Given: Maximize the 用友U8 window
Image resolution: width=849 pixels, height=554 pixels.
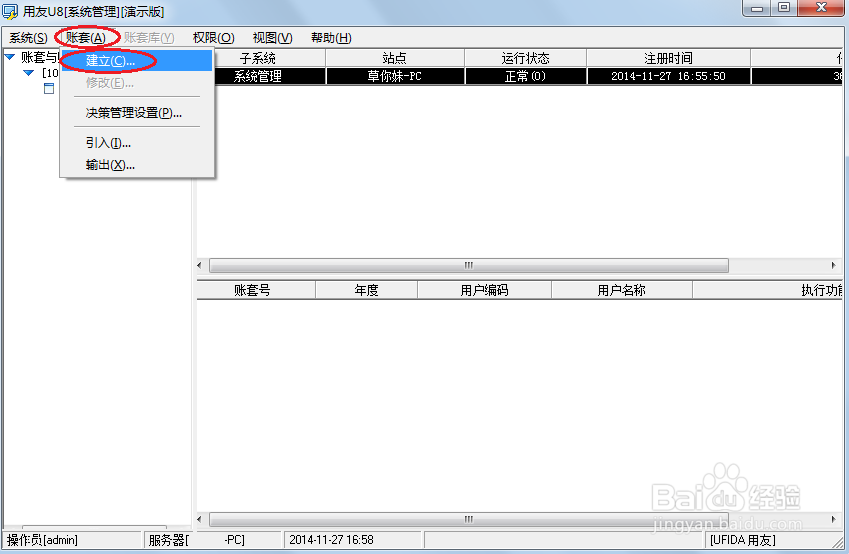Looking at the screenshot, I should pos(783,8).
